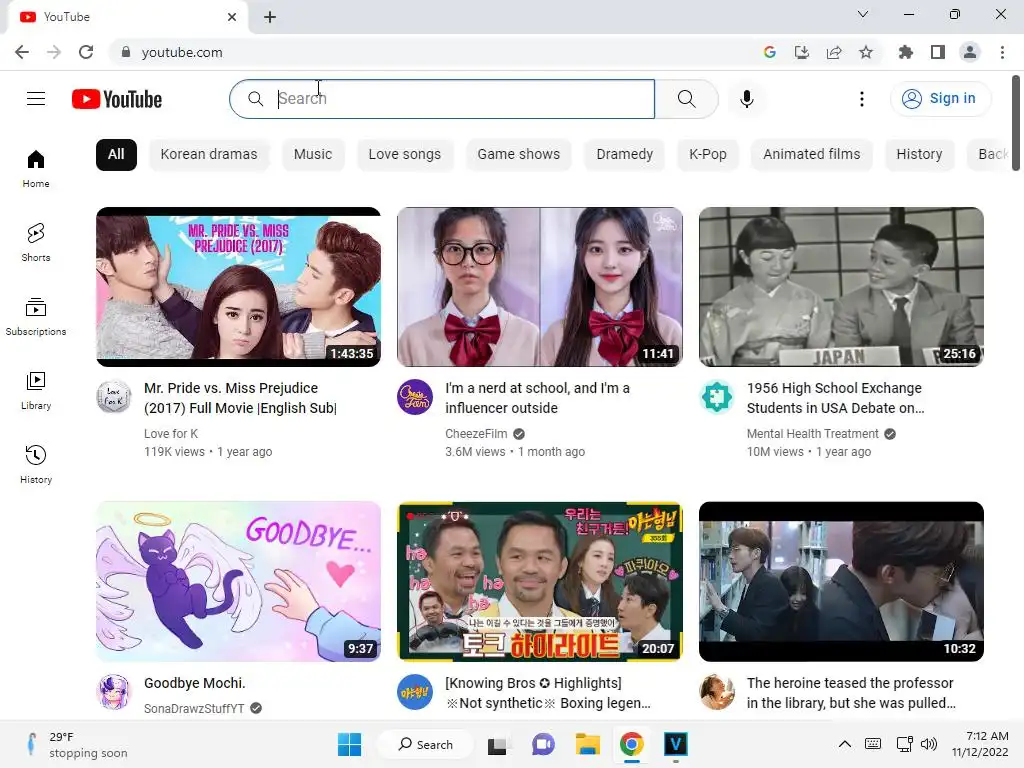Viewport: 1024px width, 768px height.
Task: Open Chrome three-dot menu
Action: coord(1002,52)
